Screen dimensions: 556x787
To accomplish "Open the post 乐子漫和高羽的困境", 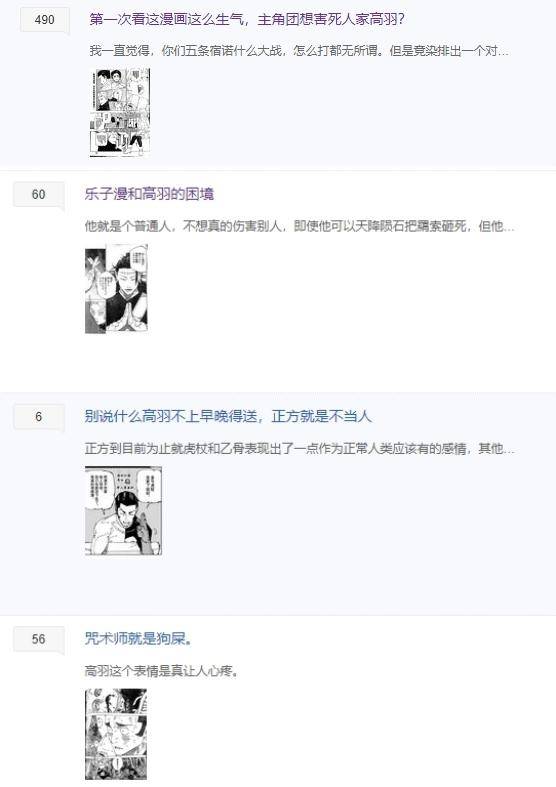I will click(149, 194).
